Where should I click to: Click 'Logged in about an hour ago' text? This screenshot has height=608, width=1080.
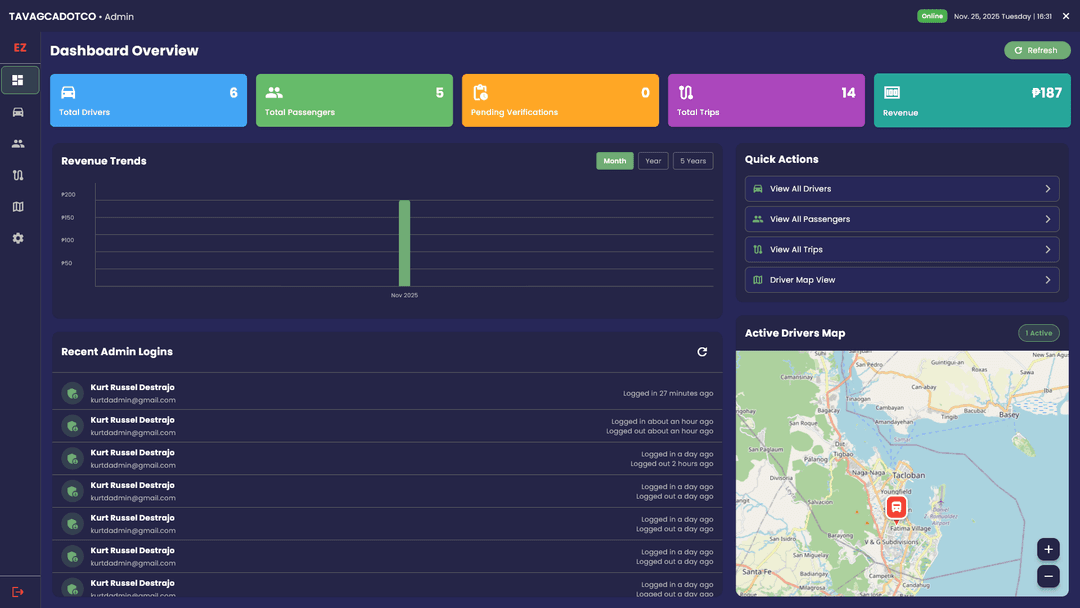[662, 421]
